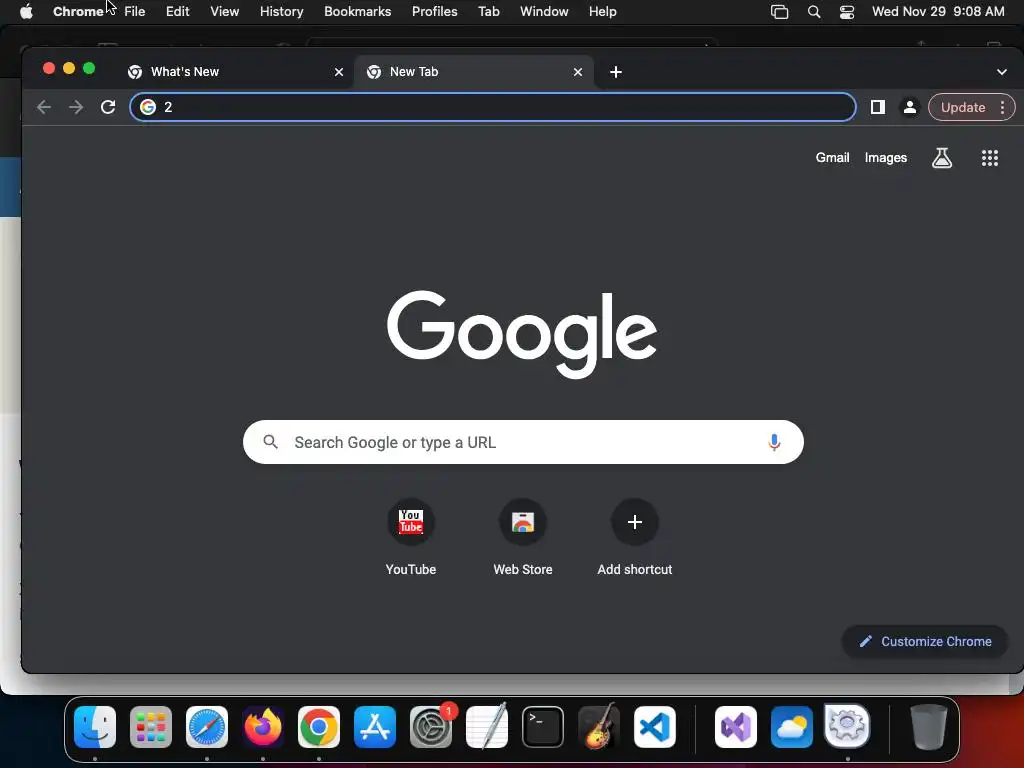Open the Window menu
The width and height of the screenshot is (1024, 768).
click(544, 12)
